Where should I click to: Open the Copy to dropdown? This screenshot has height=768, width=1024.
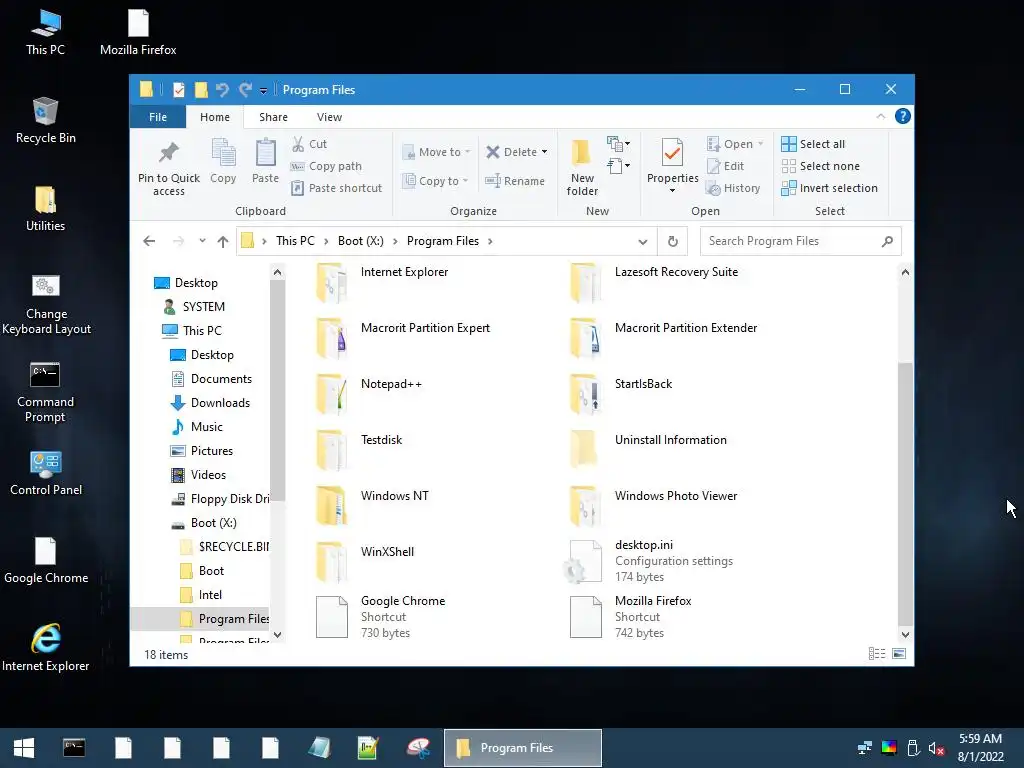click(435, 181)
